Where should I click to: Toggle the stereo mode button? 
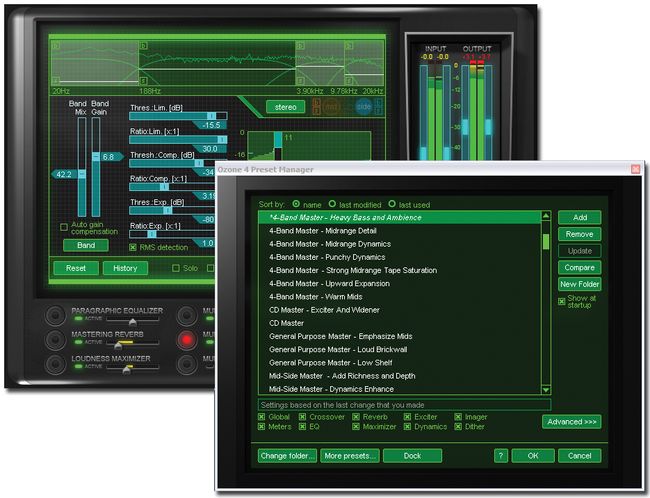click(x=286, y=107)
